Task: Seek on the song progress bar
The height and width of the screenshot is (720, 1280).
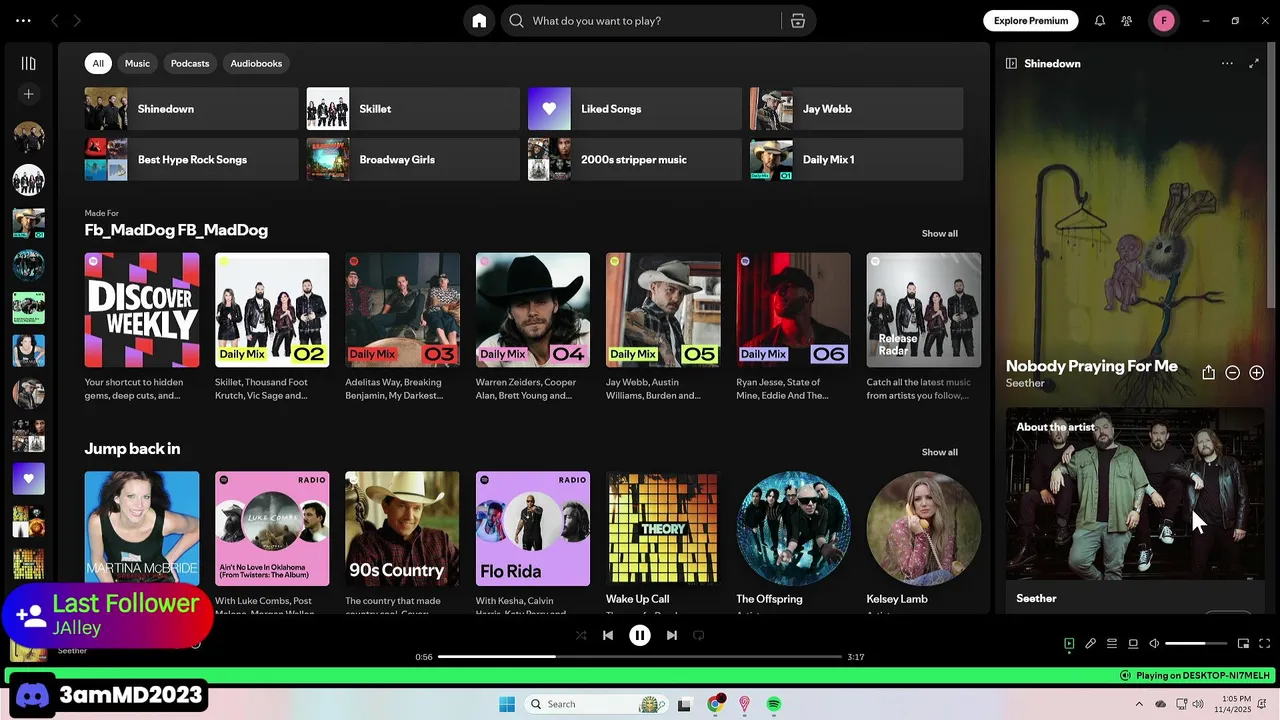Action: tap(640, 657)
